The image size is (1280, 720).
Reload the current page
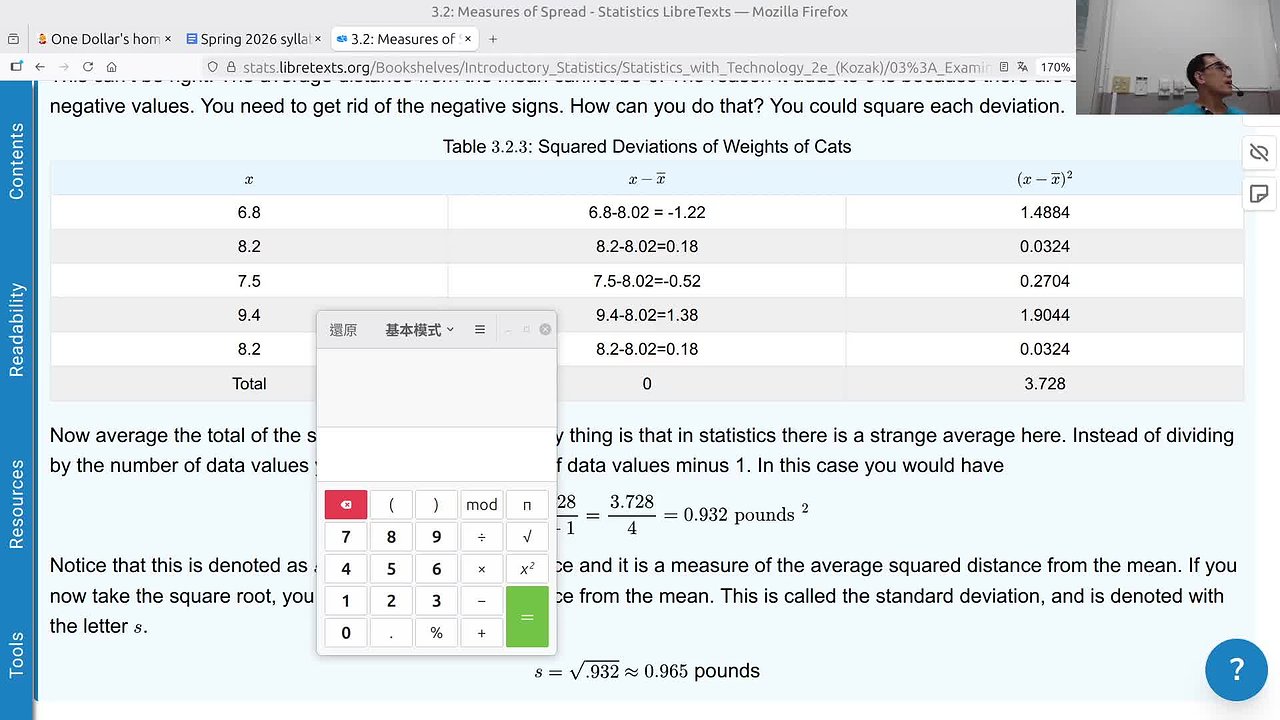88,67
